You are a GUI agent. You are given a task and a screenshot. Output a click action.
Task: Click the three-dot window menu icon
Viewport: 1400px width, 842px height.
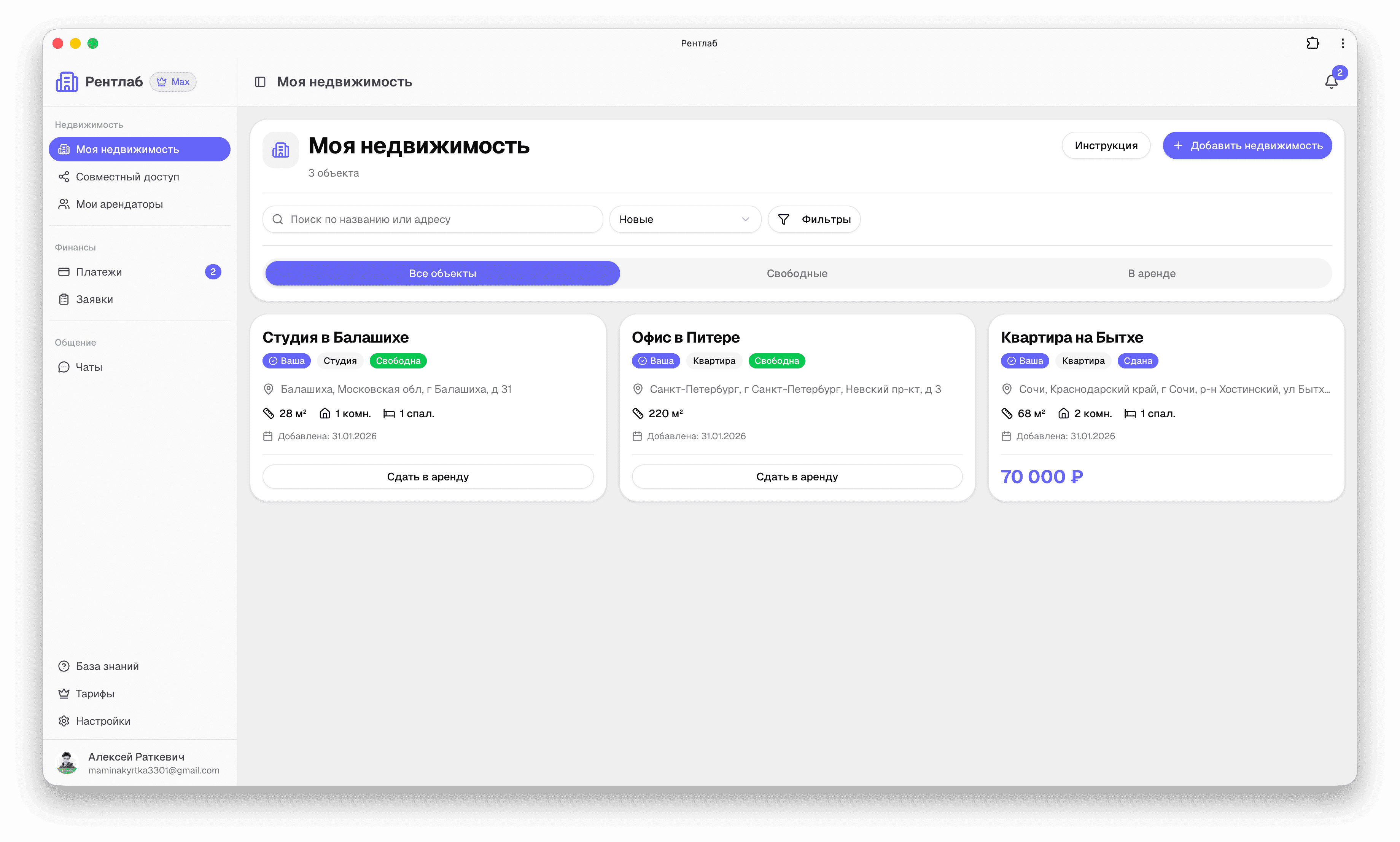[1342, 43]
